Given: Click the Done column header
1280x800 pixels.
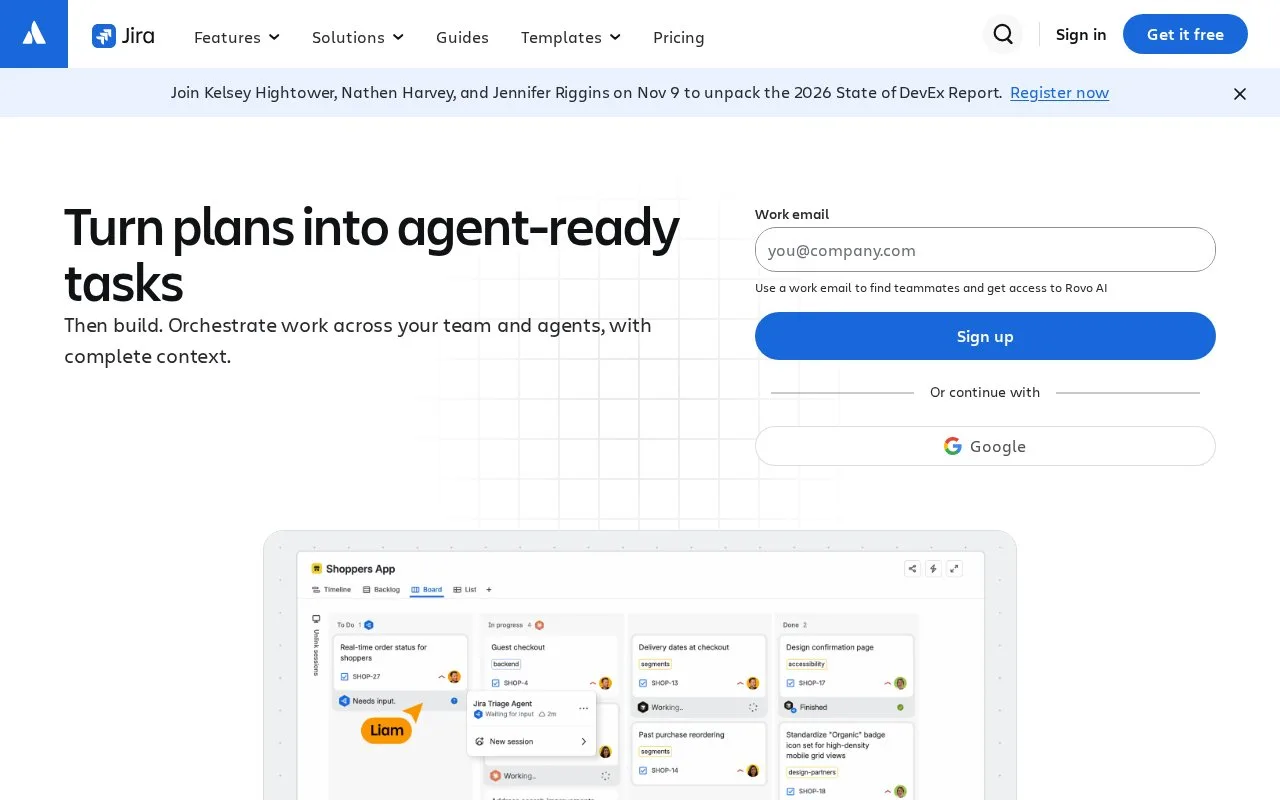Looking at the screenshot, I should 796,625.
